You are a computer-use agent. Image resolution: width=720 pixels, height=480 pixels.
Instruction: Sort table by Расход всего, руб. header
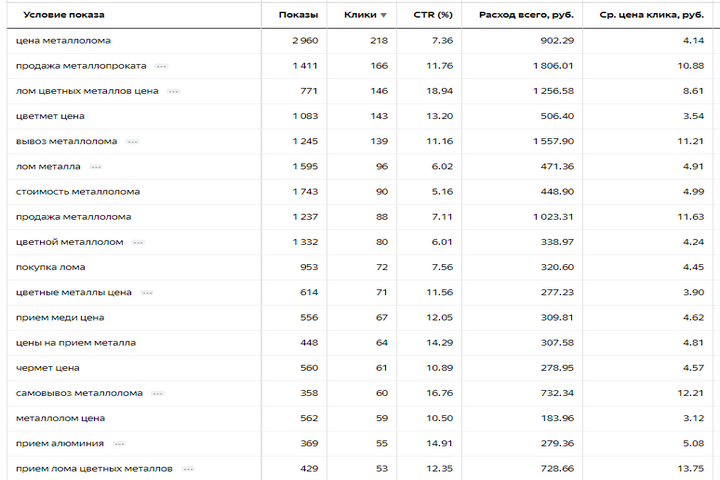526,15
